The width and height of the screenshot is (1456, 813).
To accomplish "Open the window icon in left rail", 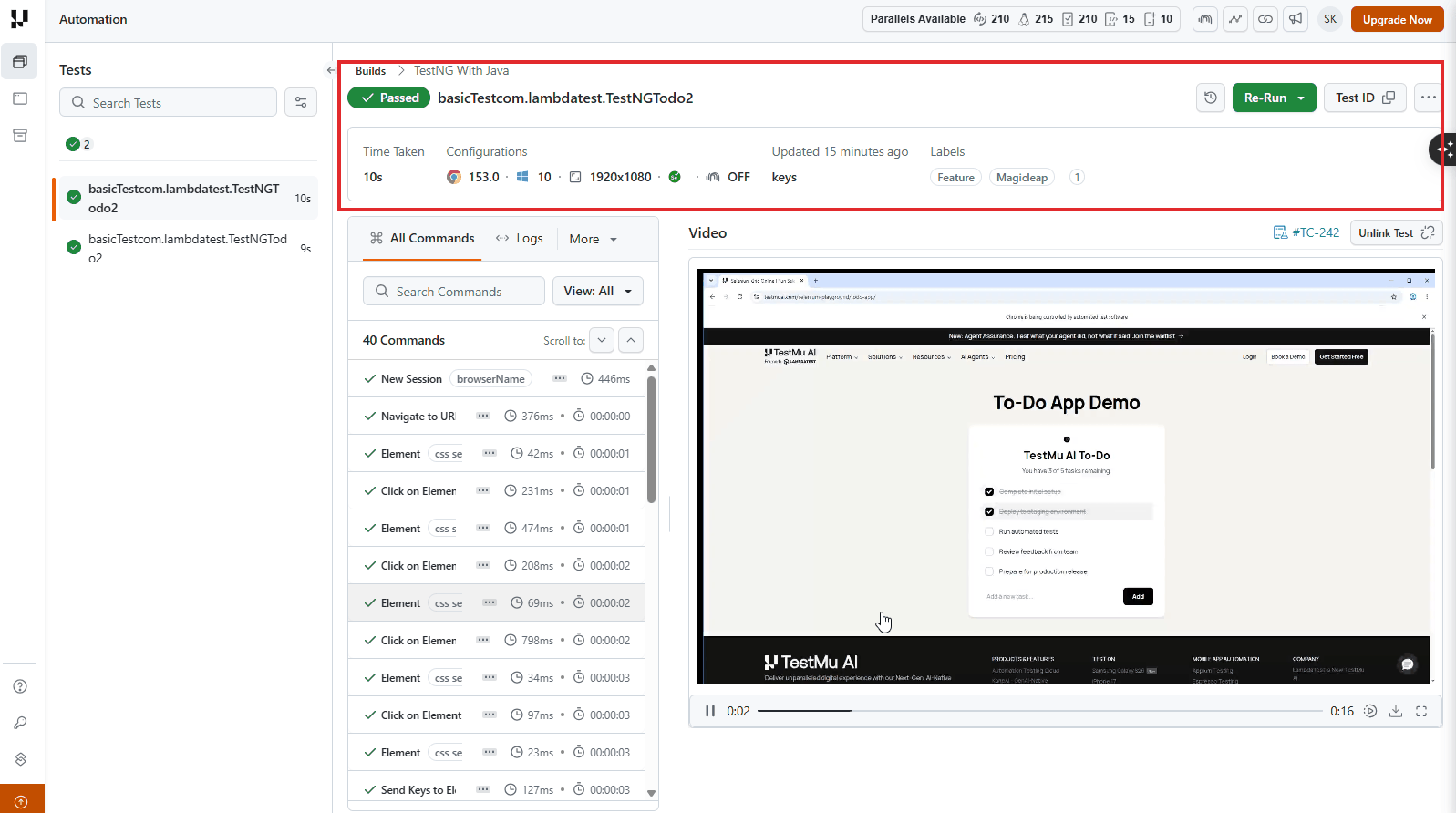I will (20, 98).
